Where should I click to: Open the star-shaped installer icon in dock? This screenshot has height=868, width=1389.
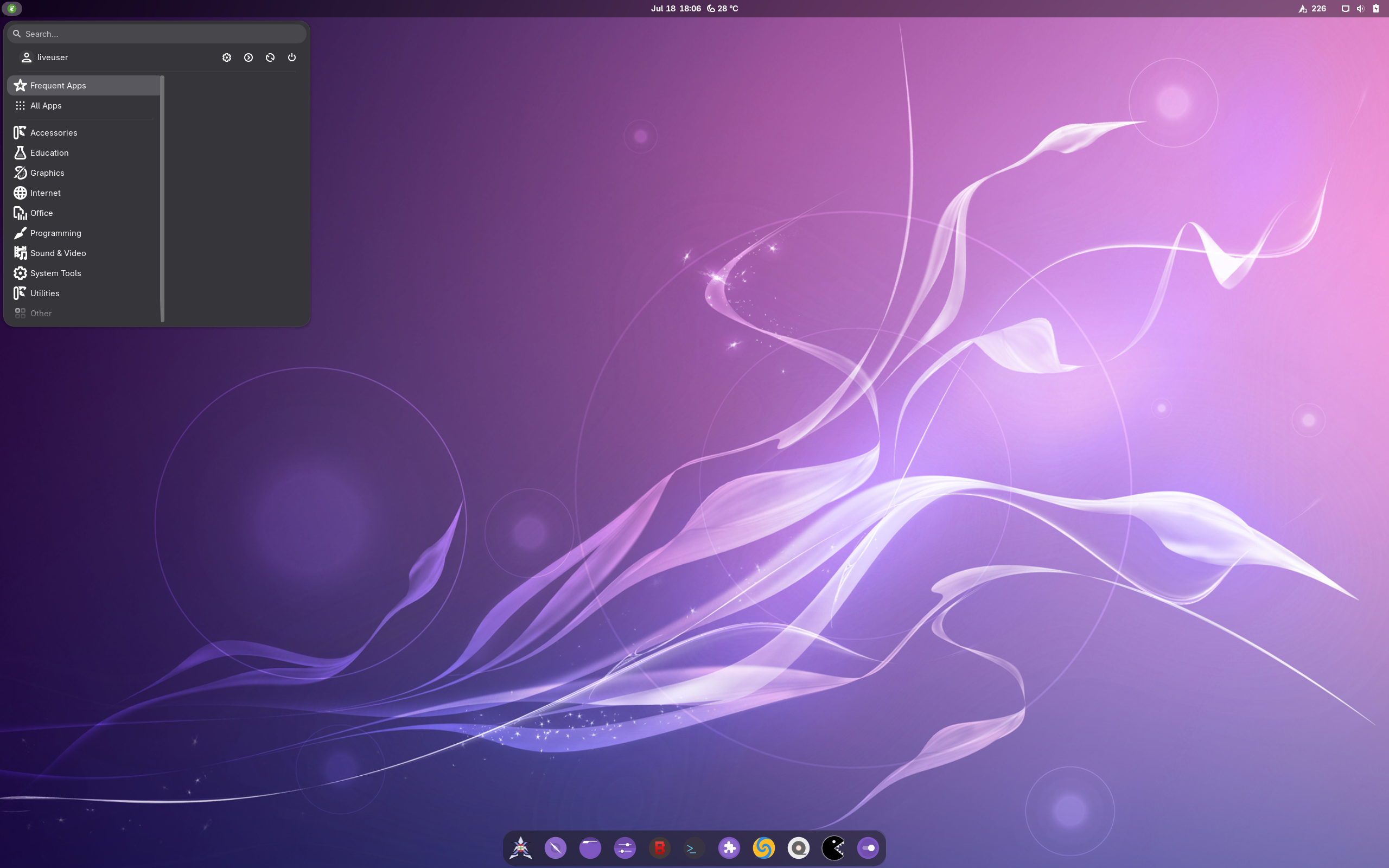click(x=520, y=847)
